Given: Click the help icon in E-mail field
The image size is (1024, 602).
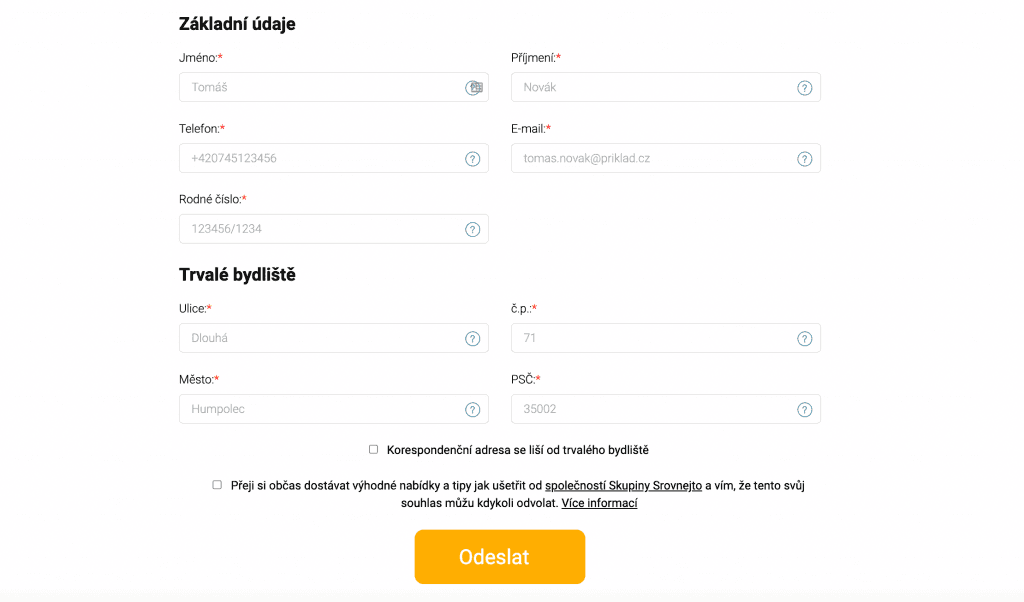Looking at the screenshot, I should coord(804,159).
